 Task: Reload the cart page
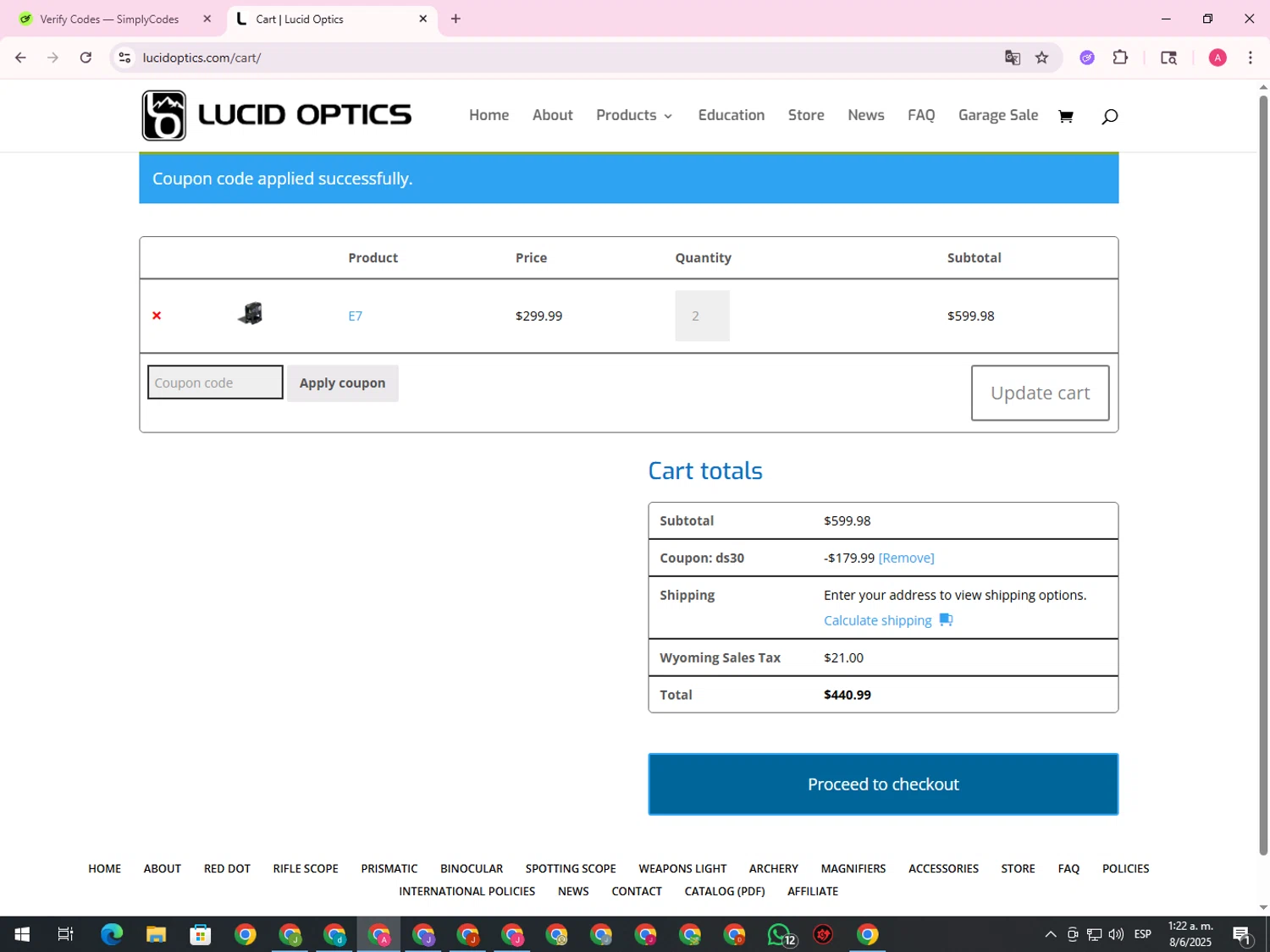(x=86, y=58)
